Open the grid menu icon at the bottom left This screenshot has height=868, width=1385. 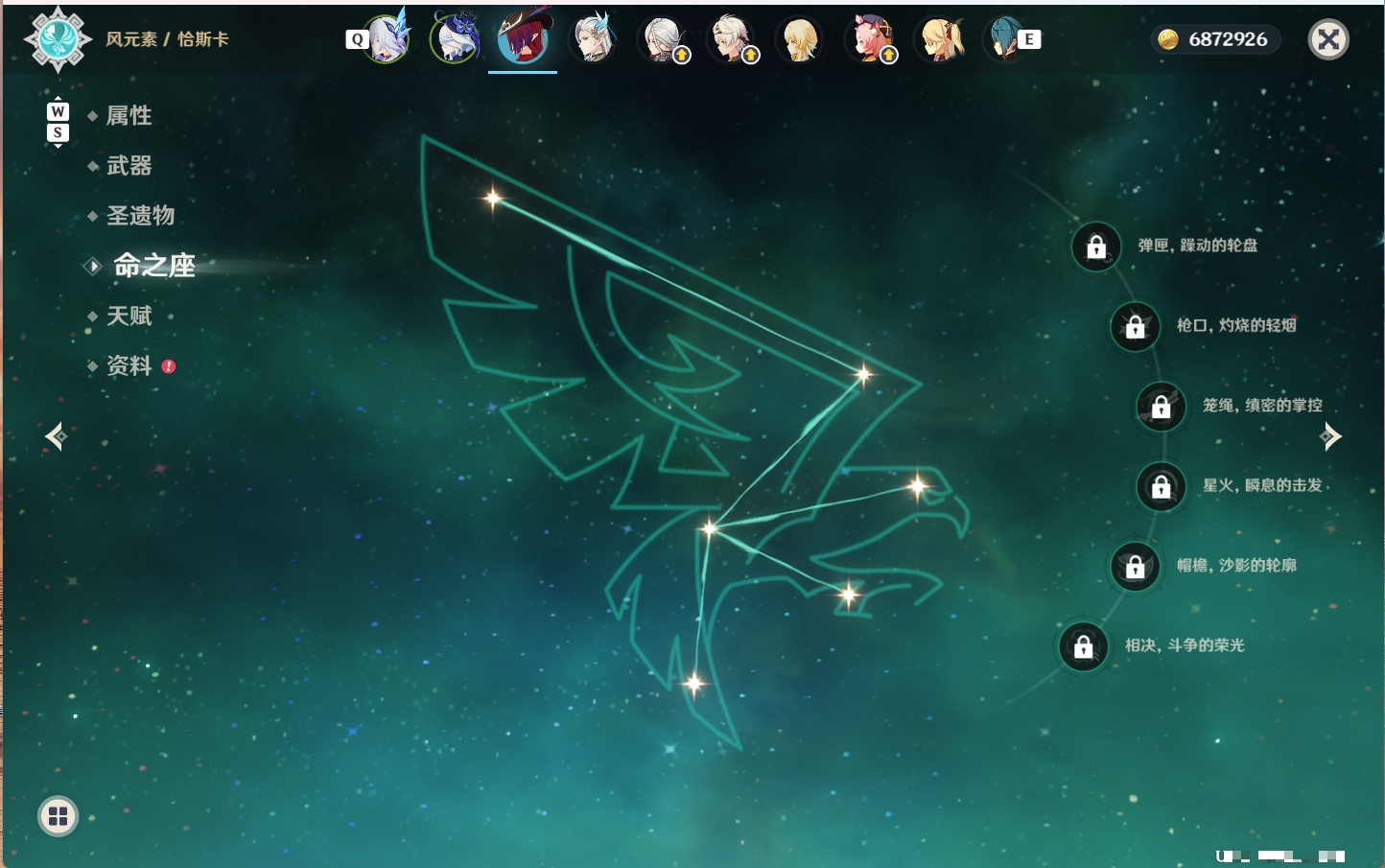[58, 816]
